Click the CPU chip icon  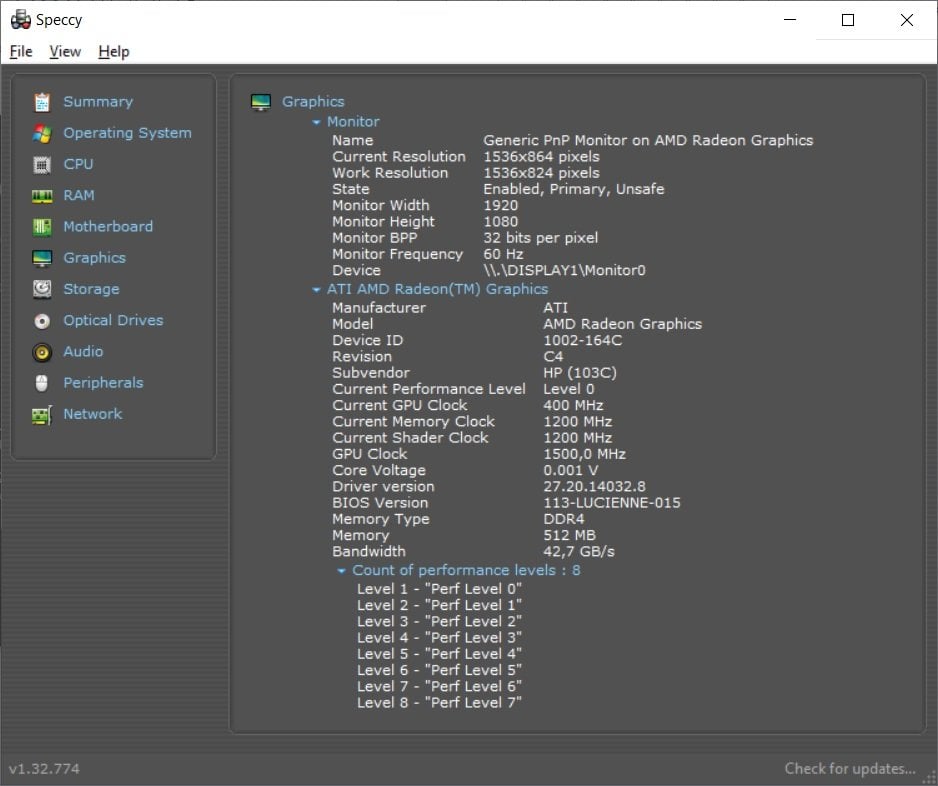[x=42, y=164]
